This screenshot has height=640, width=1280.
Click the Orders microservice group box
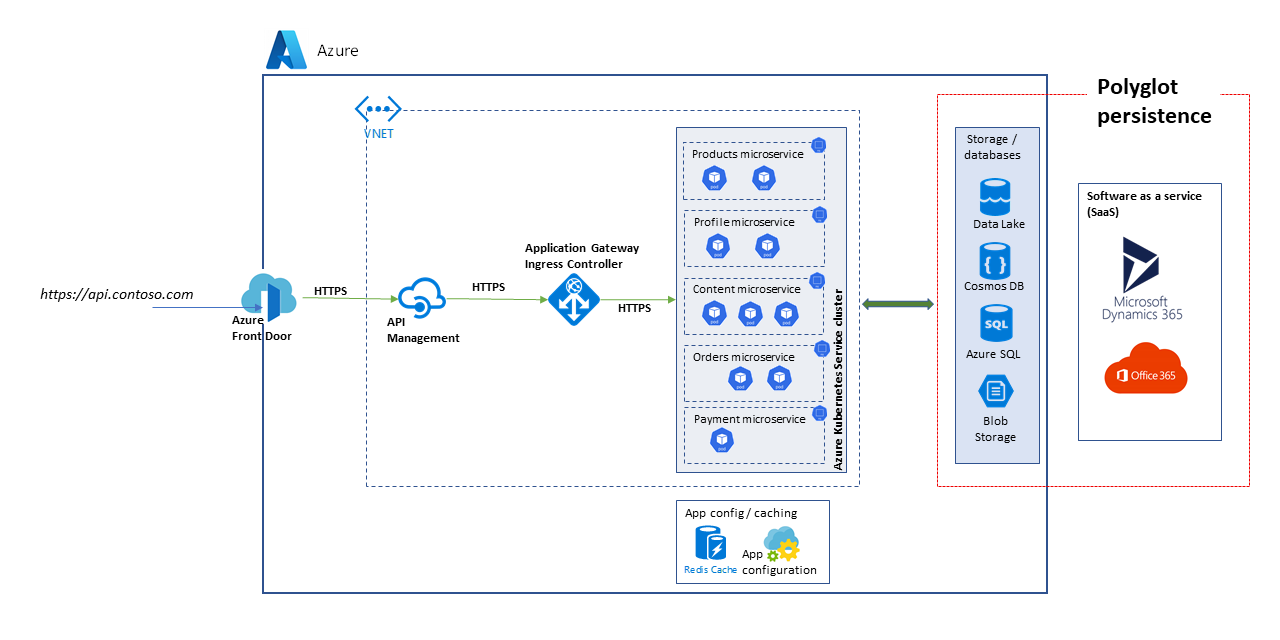coord(755,372)
